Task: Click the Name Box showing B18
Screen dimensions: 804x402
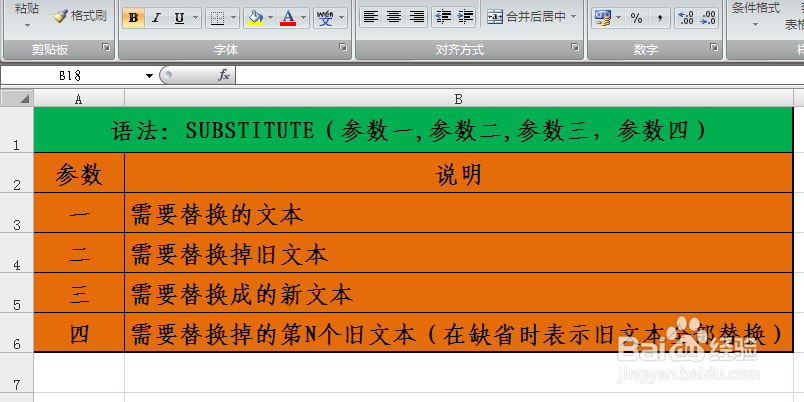Action: pos(71,75)
